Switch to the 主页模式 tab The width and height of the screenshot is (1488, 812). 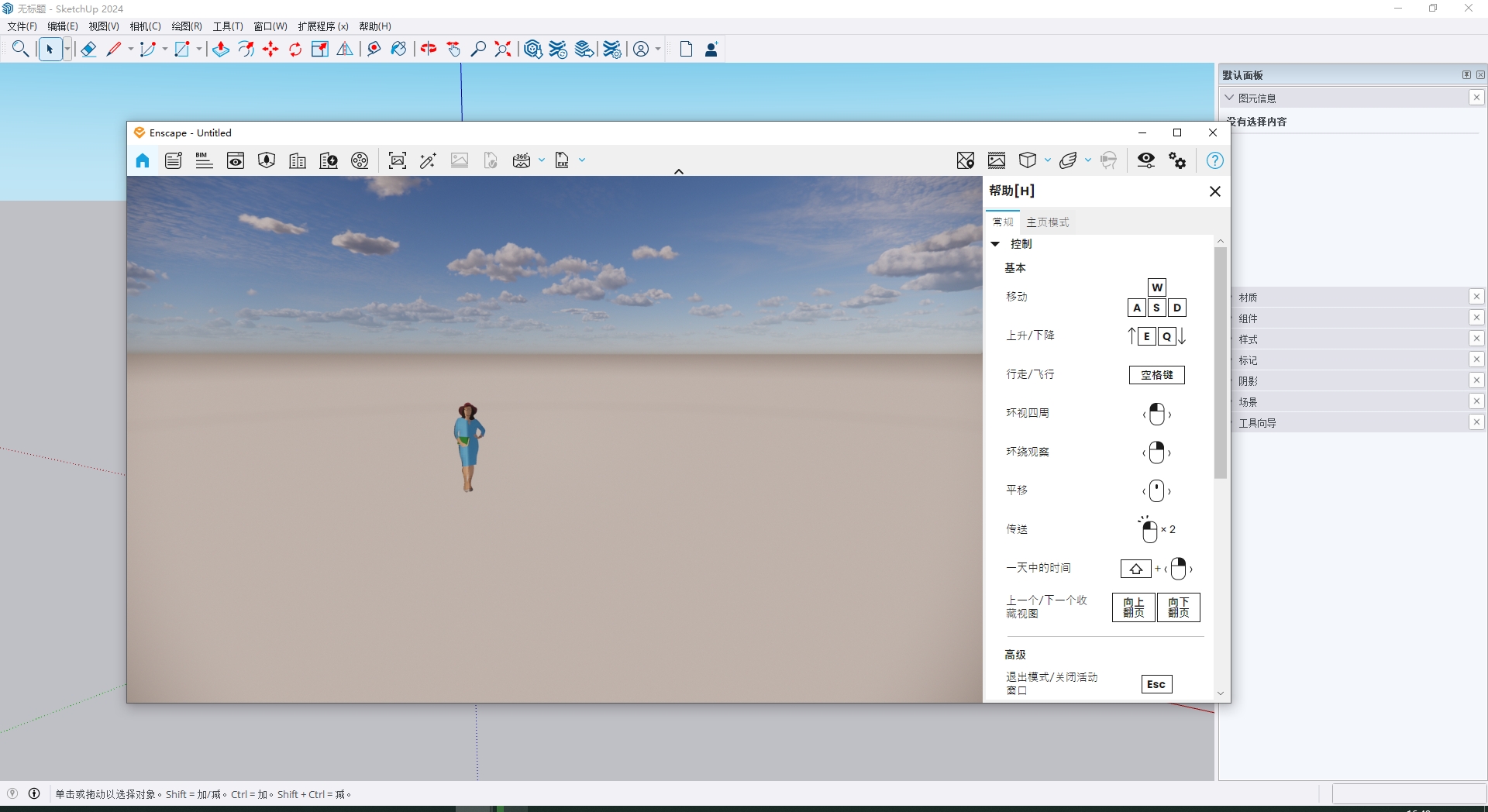coord(1046,222)
